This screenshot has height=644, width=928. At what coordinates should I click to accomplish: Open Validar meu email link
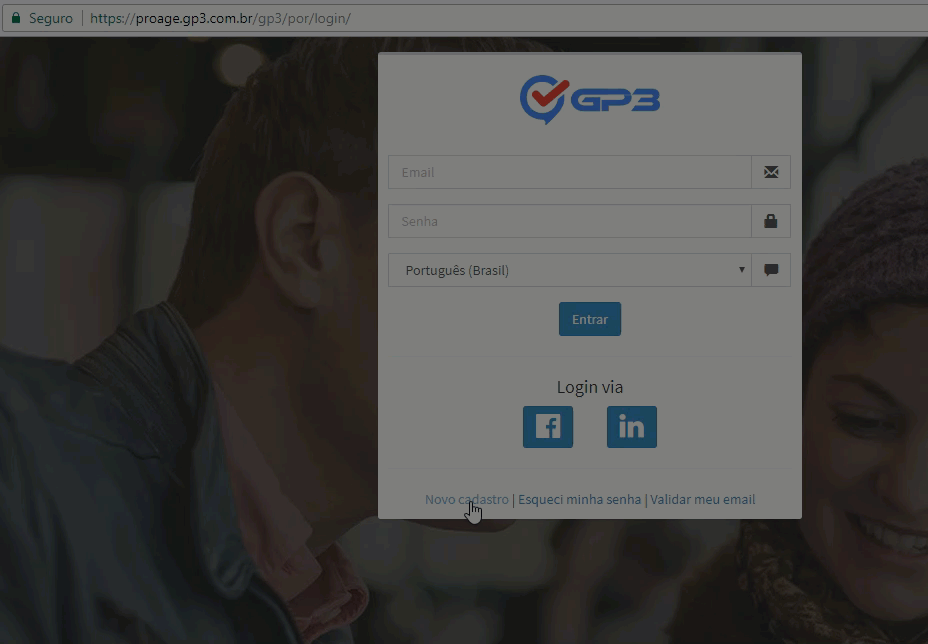(x=703, y=499)
